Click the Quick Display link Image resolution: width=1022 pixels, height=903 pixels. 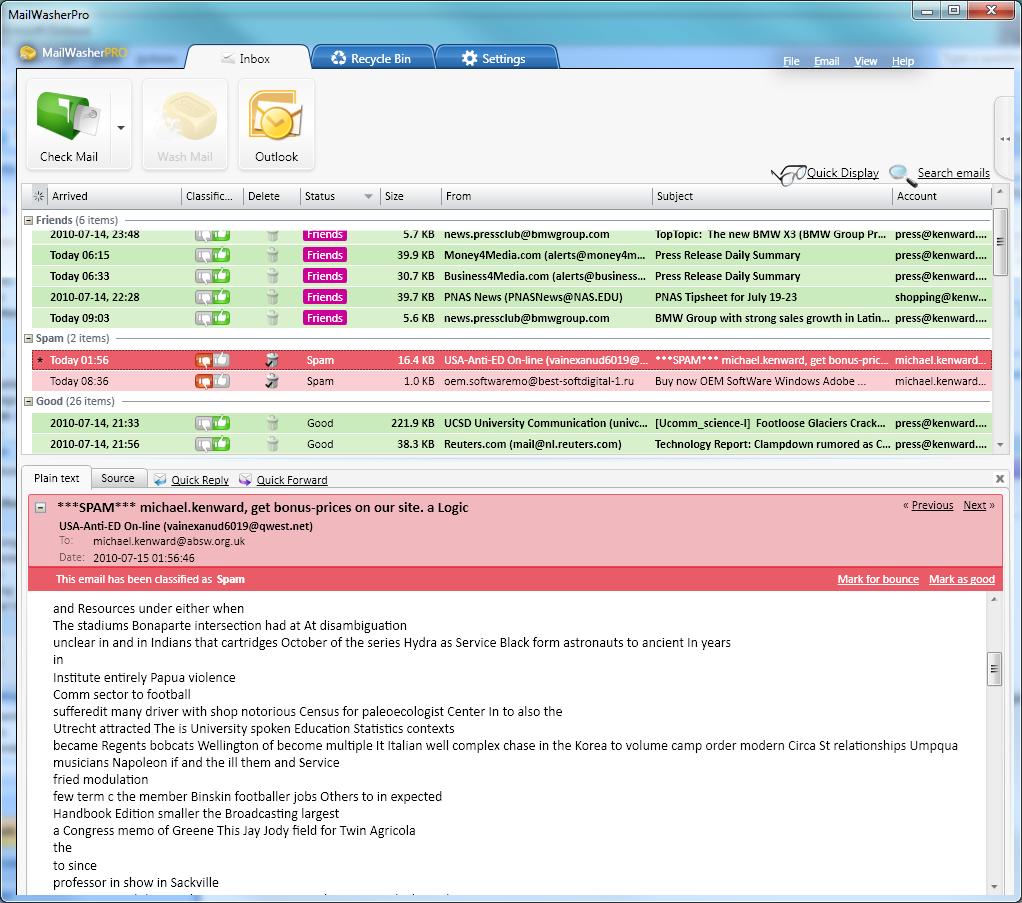(843, 173)
